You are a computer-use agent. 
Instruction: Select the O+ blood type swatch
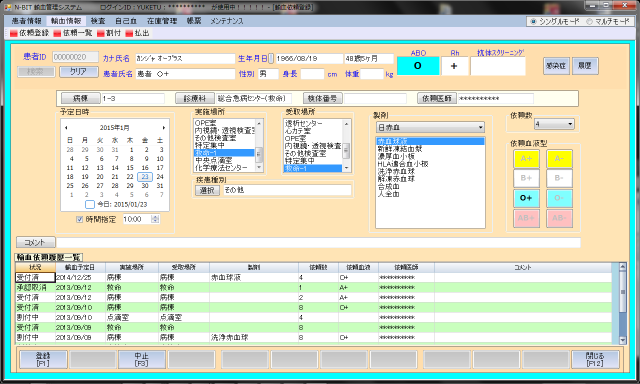(526, 198)
